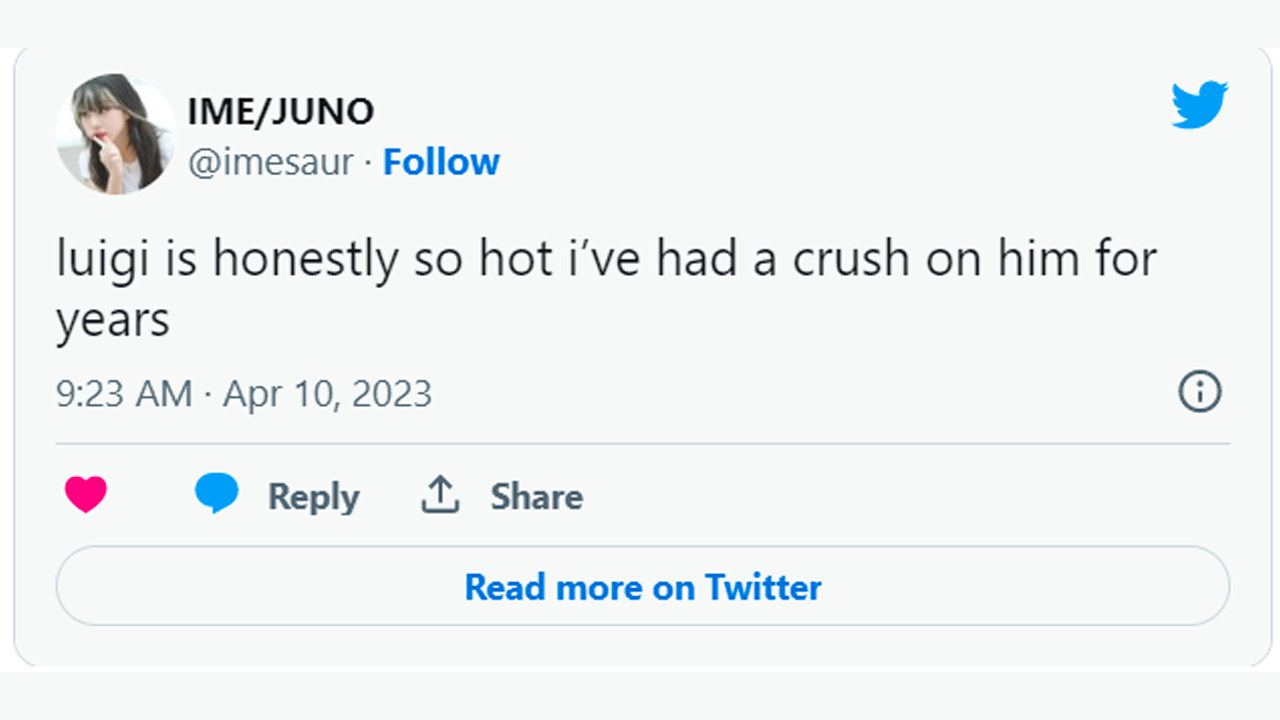The image size is (1280, 720).
Task: Like the tweet with the pink heart icon
Action: pos(86,495)
